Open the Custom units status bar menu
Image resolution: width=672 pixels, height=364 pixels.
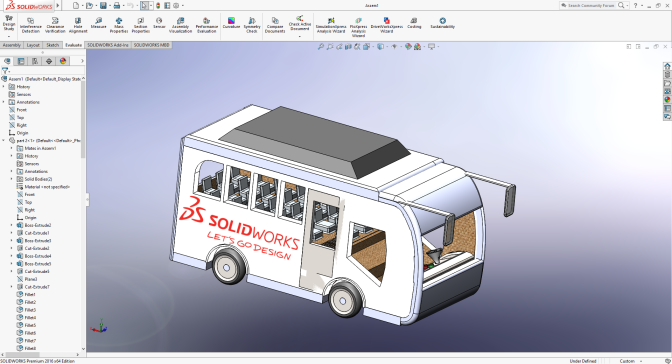pyautogui.click(x=631, y=361)
